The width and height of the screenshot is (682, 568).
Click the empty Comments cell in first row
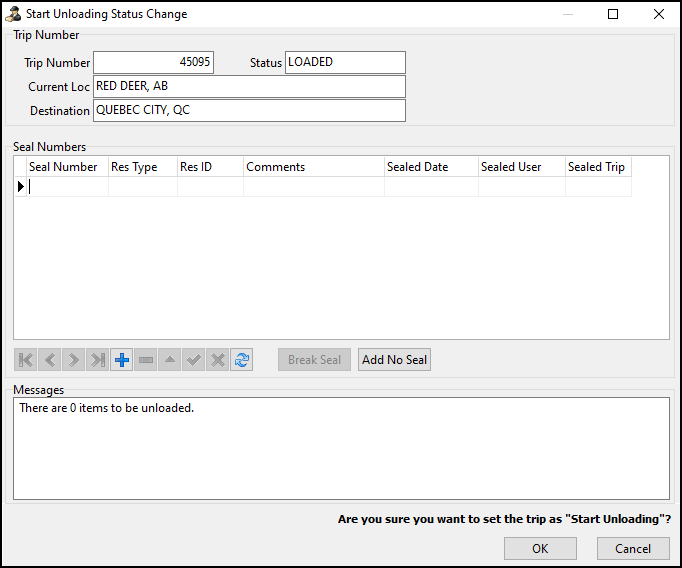[314, 187]
